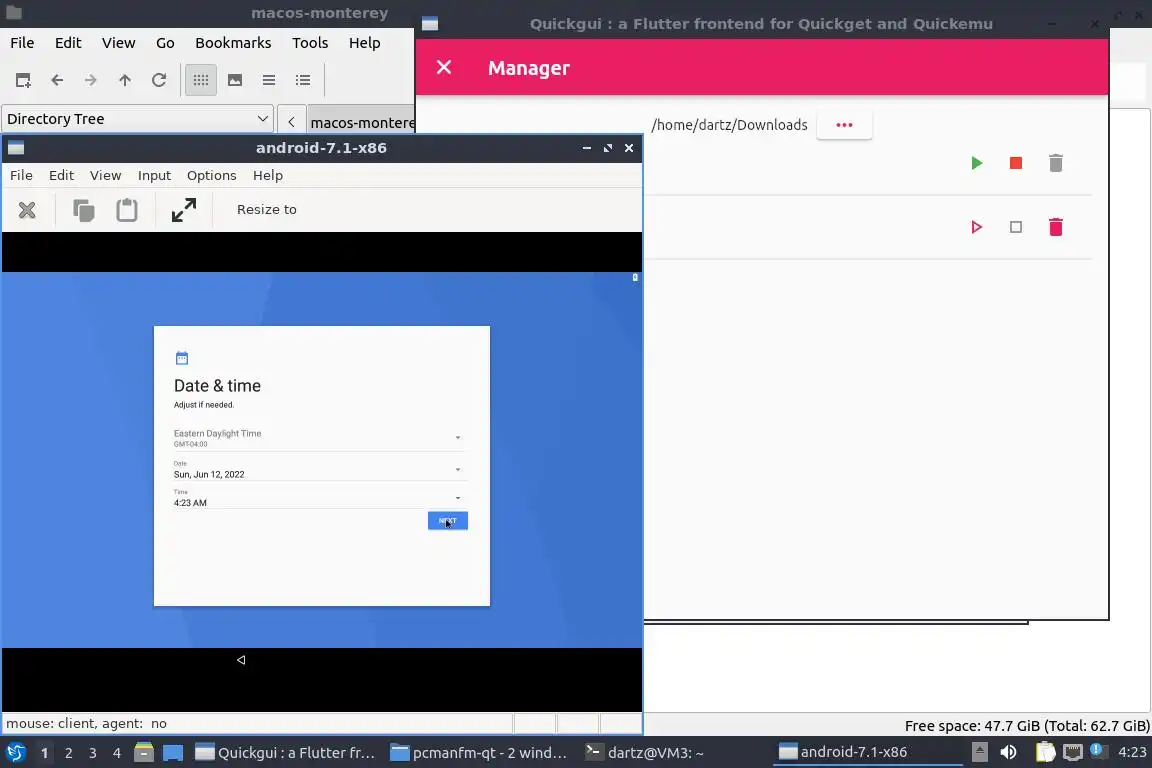The height and width of the screenshot is (768, 1152).
Task: Click the 4:23 taskbar clock
Action: click(x=1131, y=752)
